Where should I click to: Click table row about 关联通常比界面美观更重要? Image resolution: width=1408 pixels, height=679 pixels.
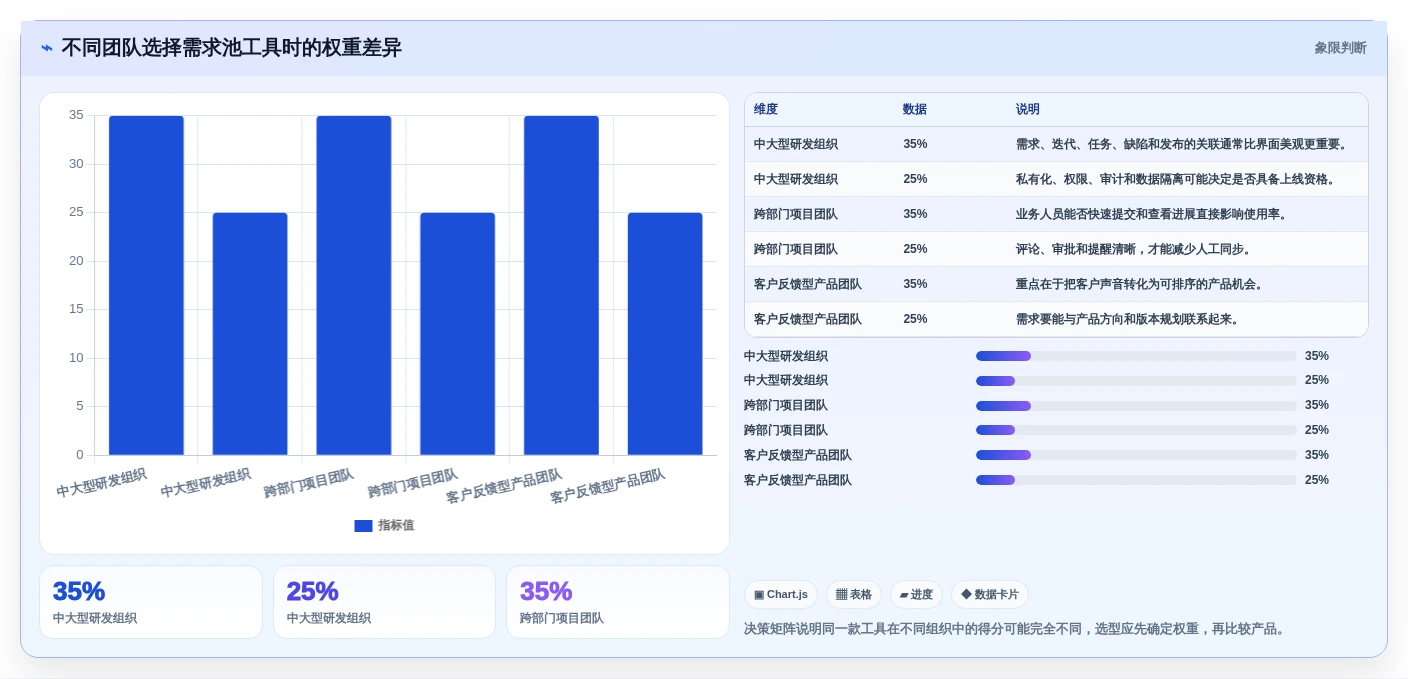coord(1056,144)
